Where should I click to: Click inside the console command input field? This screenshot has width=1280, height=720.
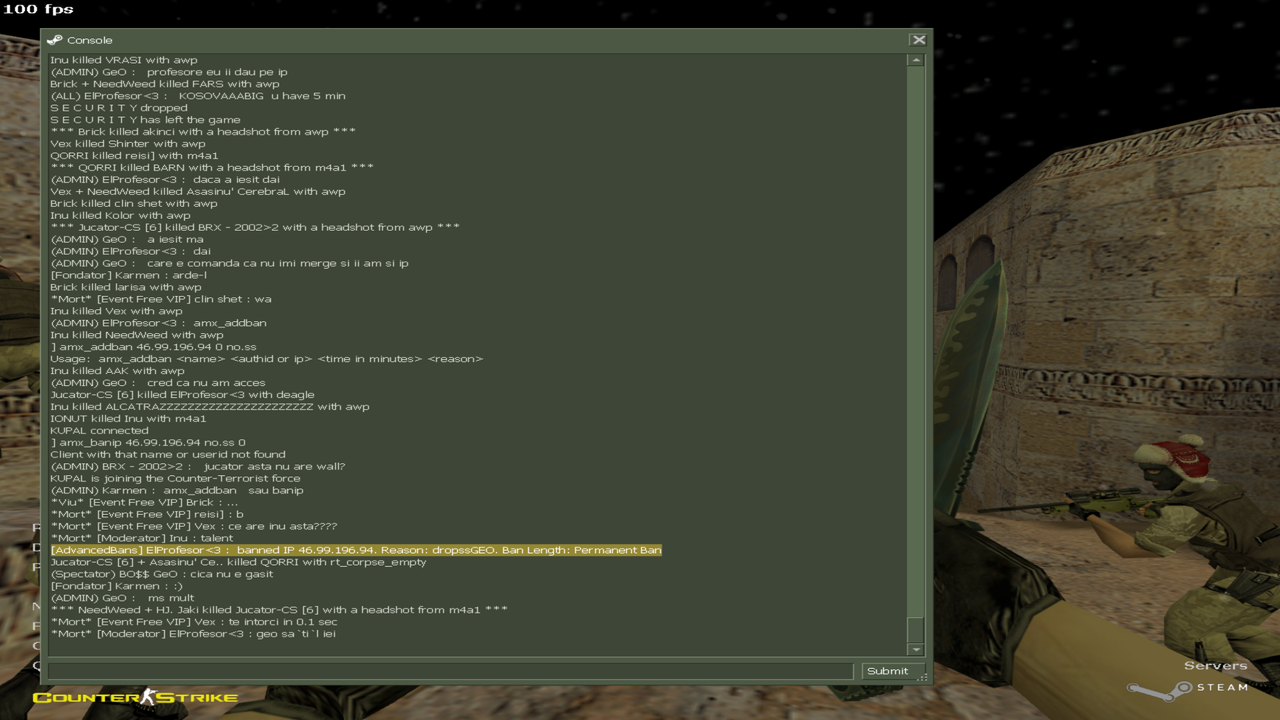450,670
